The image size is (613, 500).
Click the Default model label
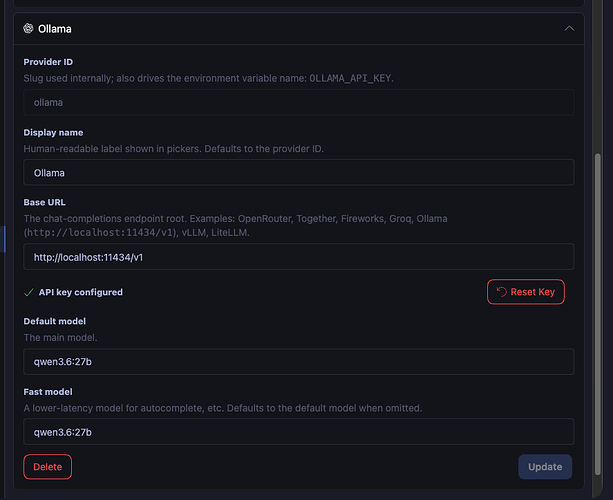(55, 321)
